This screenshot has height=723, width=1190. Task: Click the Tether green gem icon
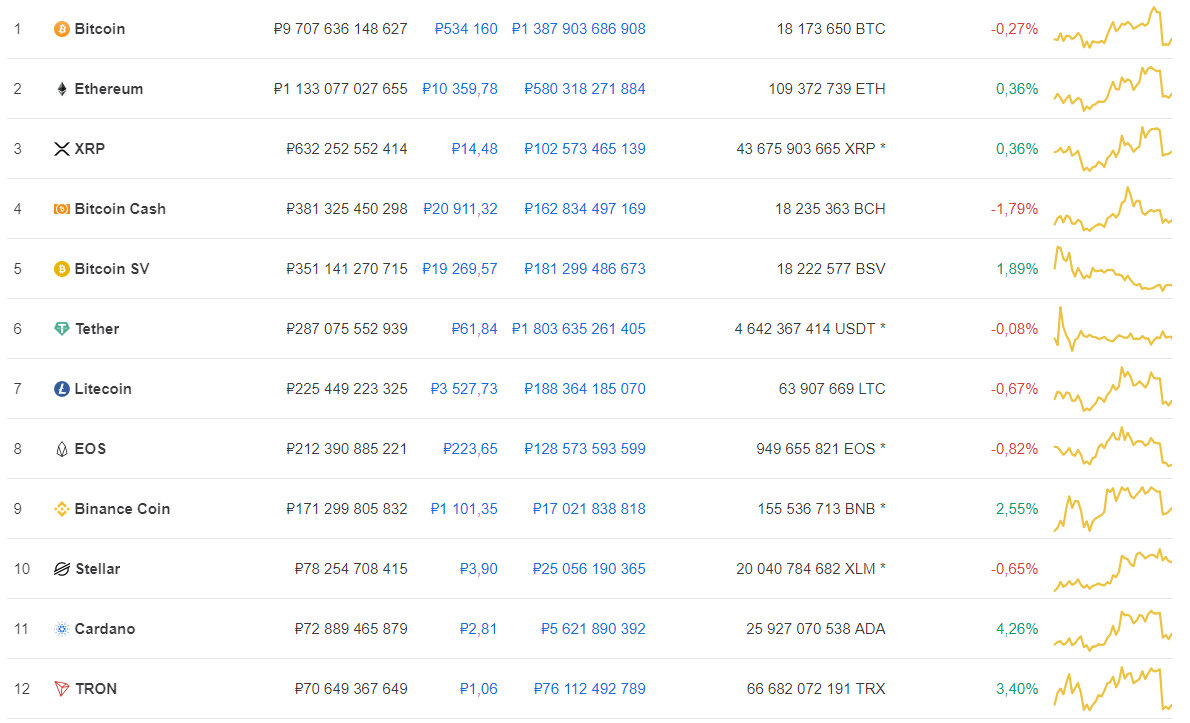pos(61,328)
